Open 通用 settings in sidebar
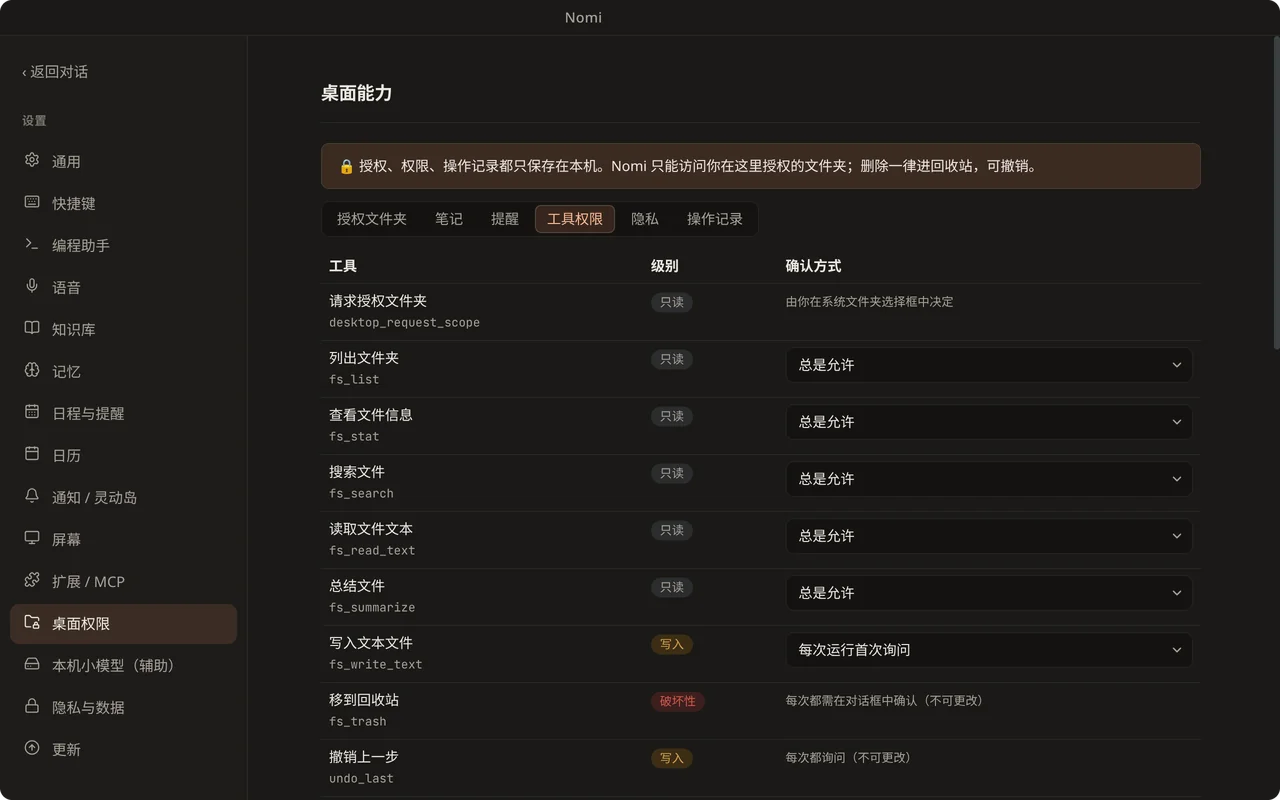The width and height of the screenshot is (1280, 800). tap(123, 161)
